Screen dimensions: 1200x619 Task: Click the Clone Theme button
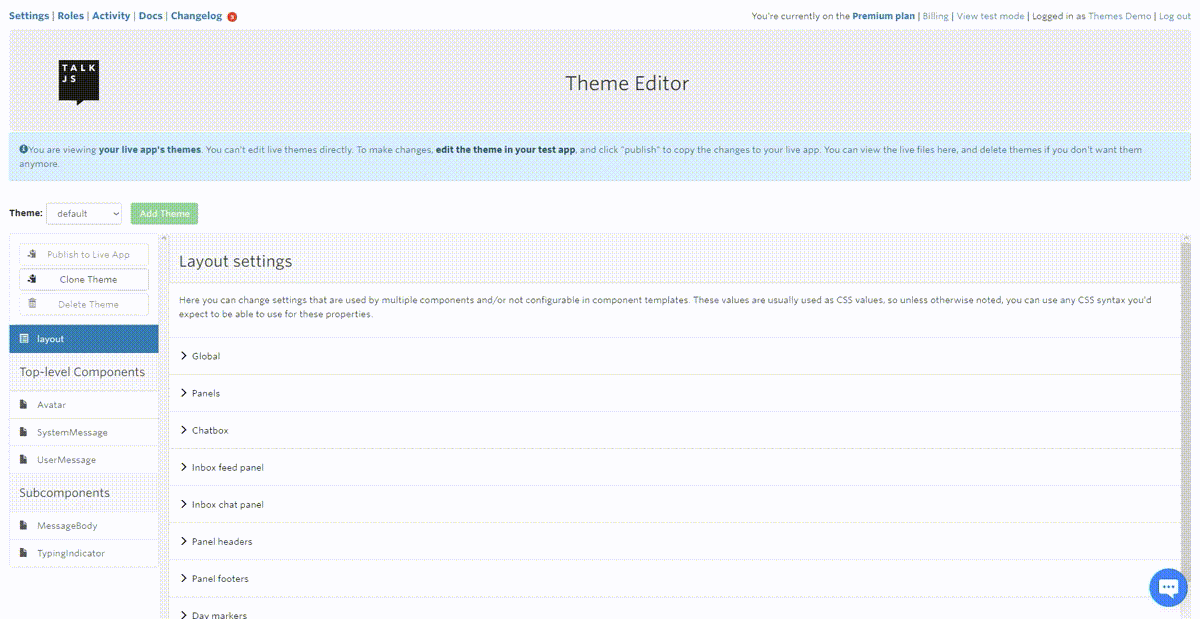(x=84, y=279)
